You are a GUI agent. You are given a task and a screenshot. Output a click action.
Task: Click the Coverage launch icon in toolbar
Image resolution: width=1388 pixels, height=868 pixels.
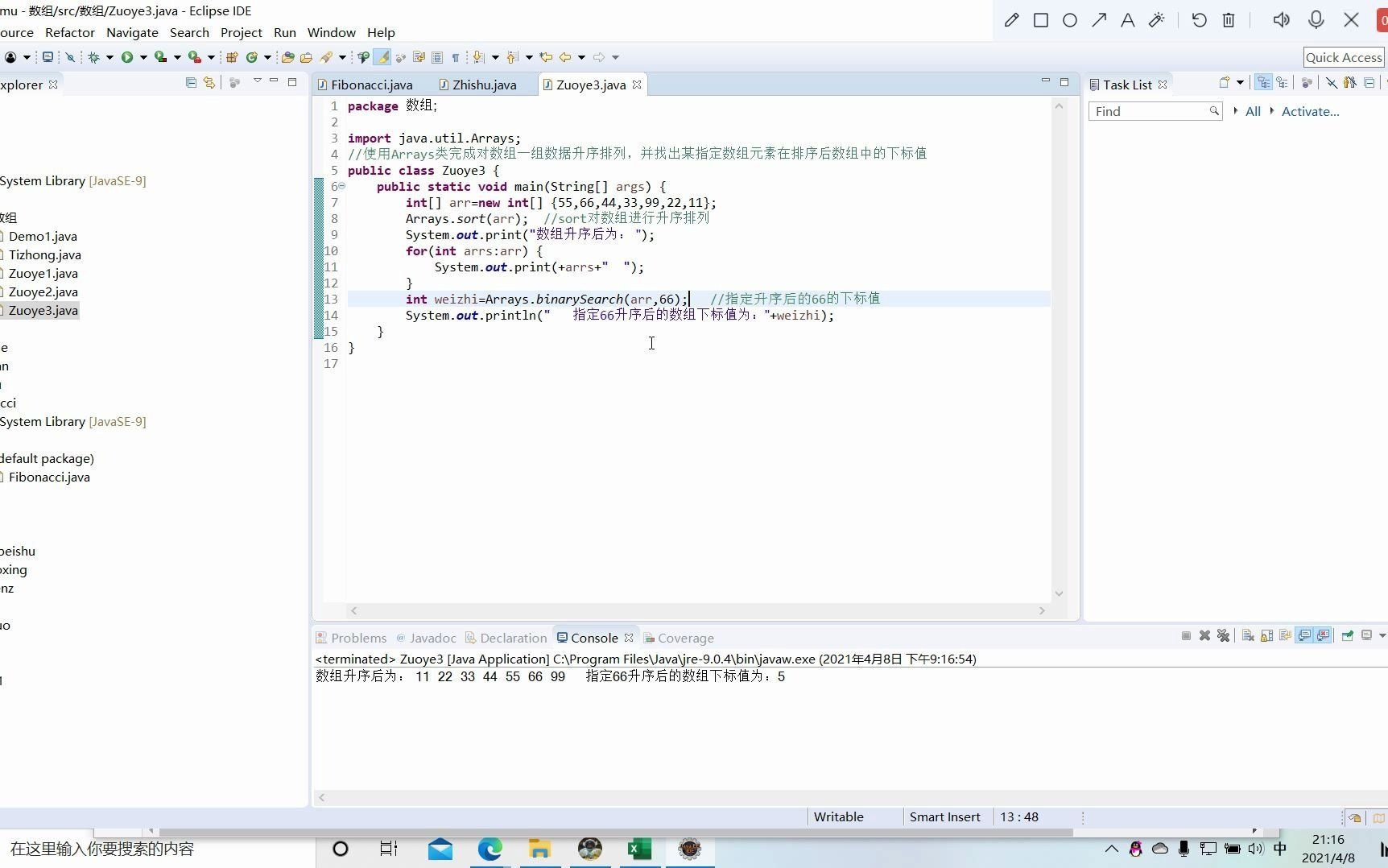(160, 57)
